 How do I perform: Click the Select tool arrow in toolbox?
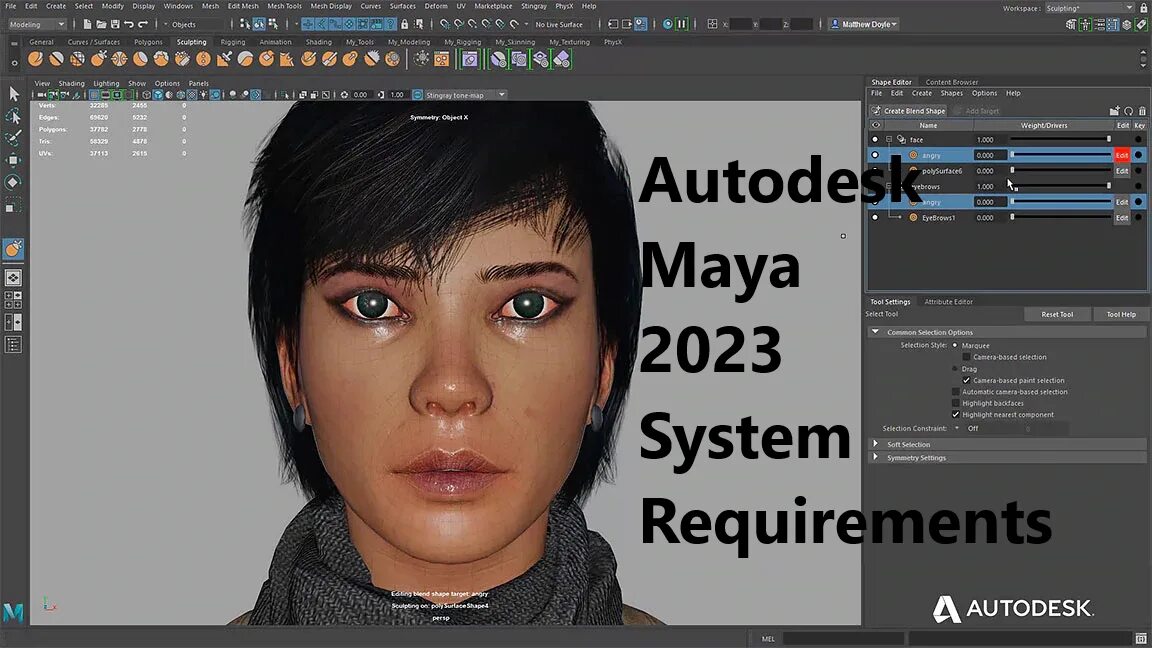(x=13, y=93)
